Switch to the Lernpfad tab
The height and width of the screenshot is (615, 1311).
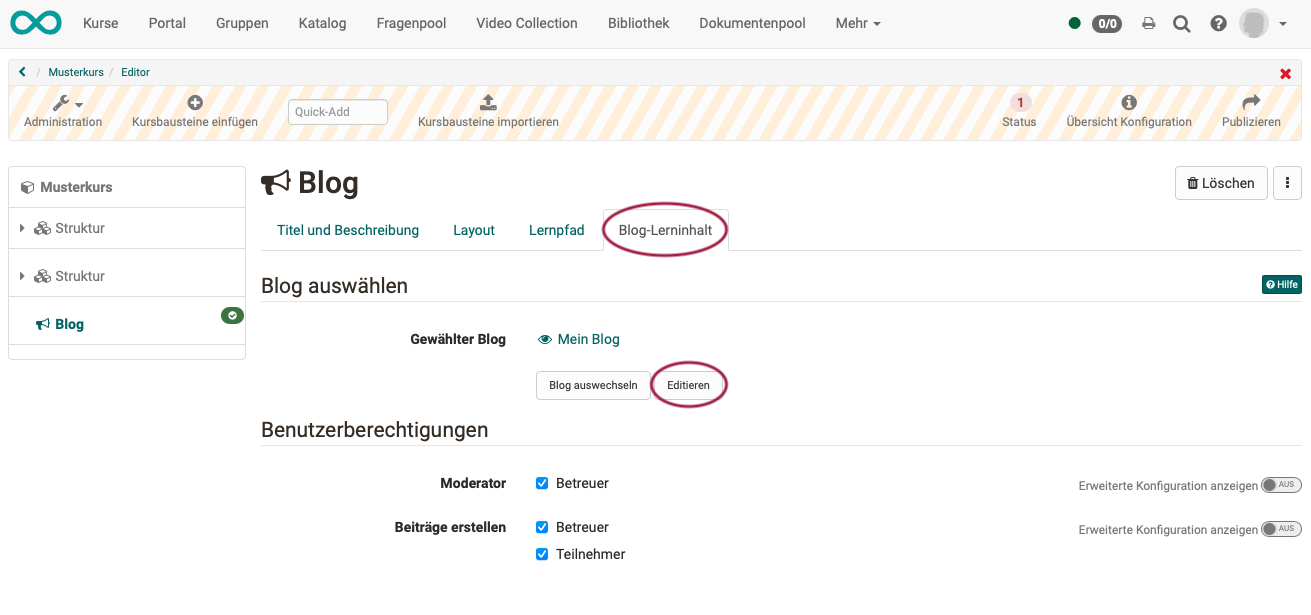coord(557,230)
